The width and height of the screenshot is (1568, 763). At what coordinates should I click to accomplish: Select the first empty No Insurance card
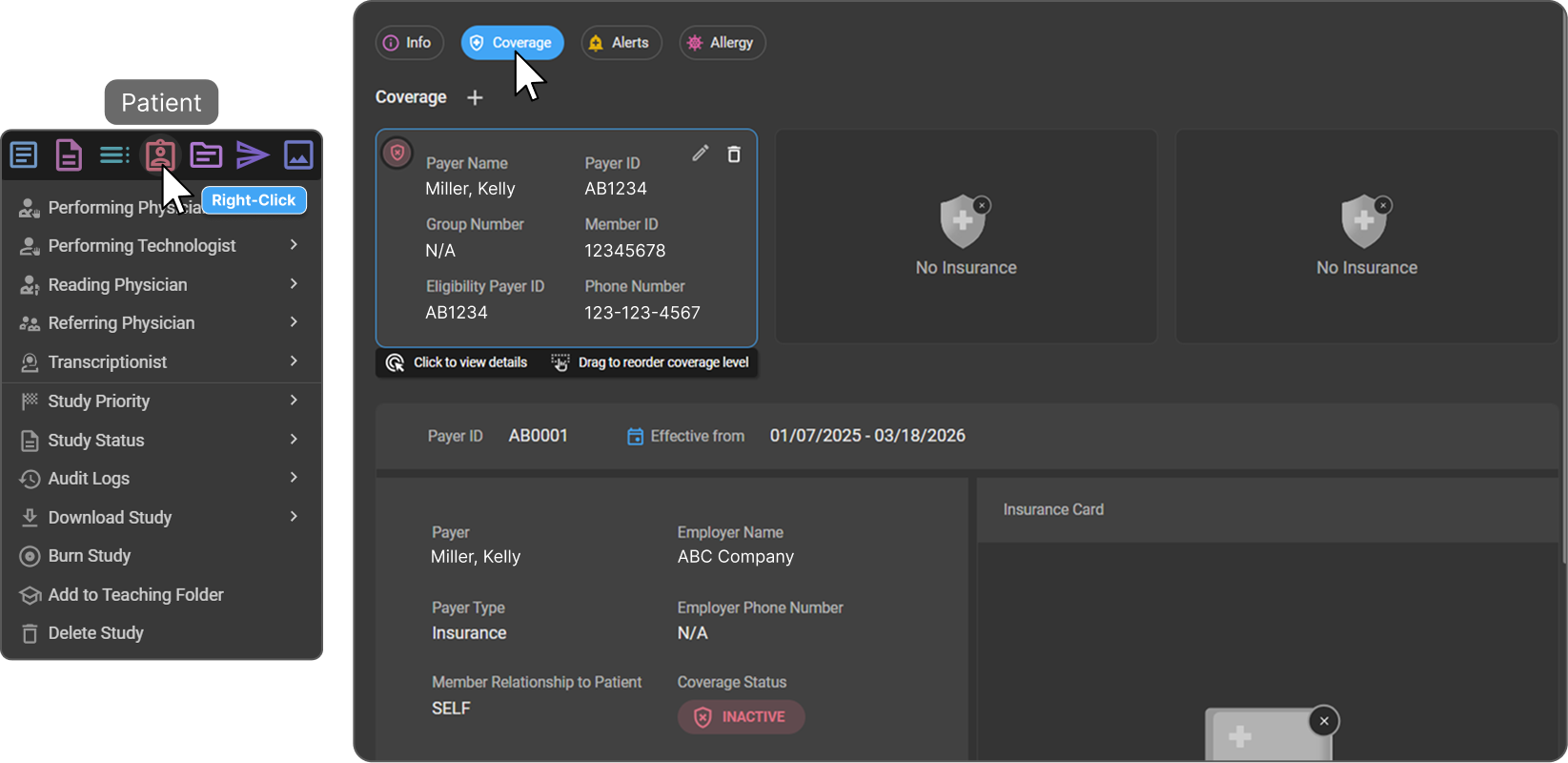click(966, 237)
